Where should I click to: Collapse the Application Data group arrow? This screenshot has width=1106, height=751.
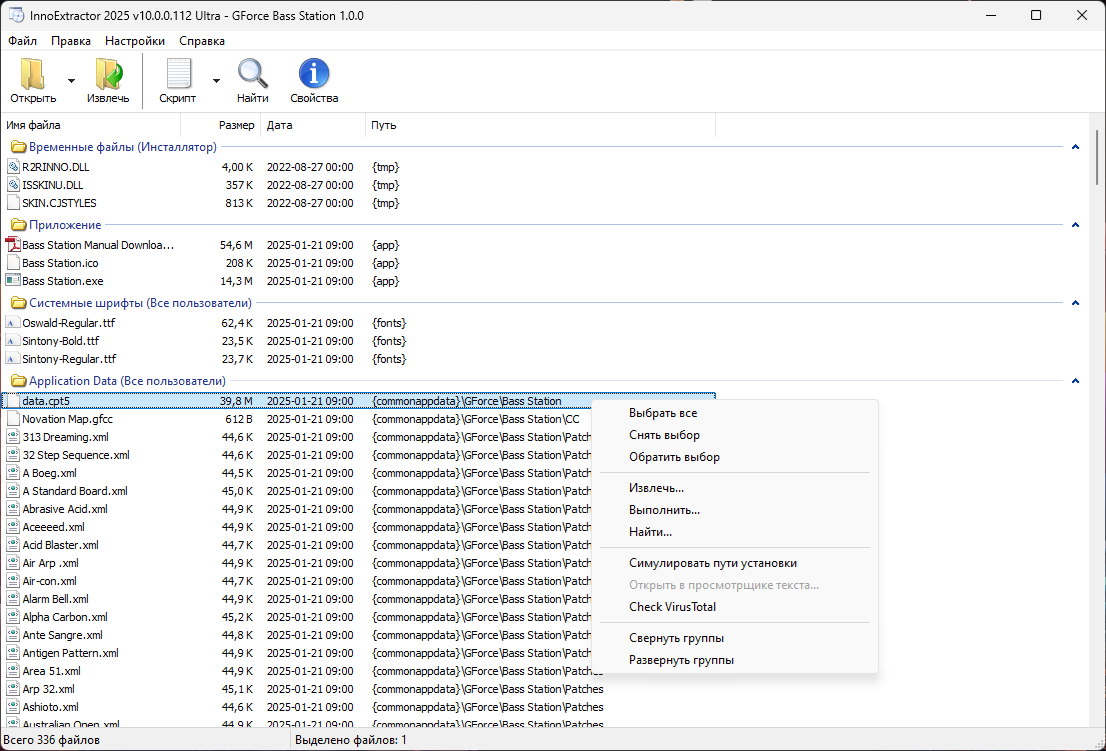(1075, 381)
